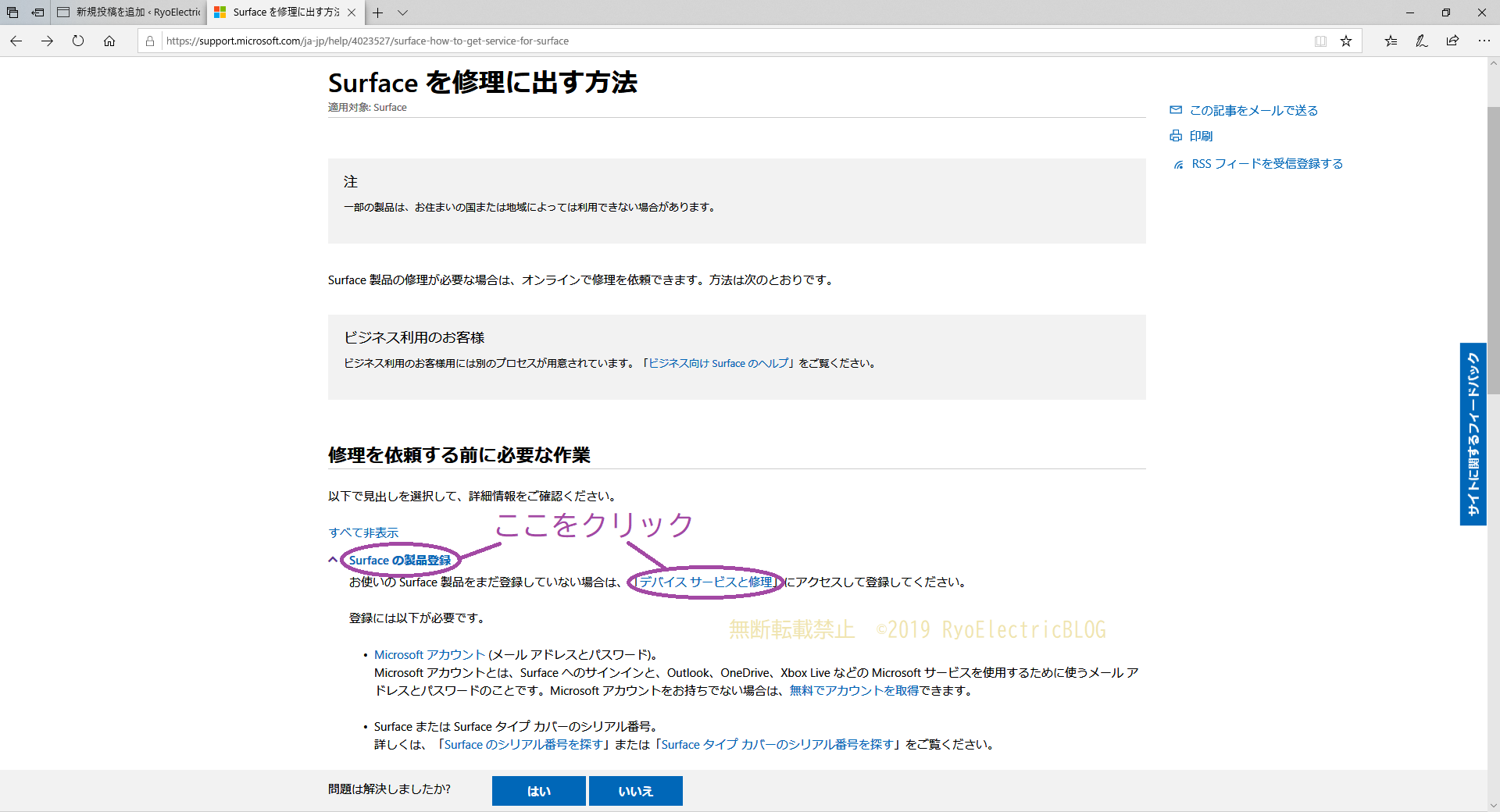
Task: Click the 適用対象: Surface text
Action: tap(367, 108)
